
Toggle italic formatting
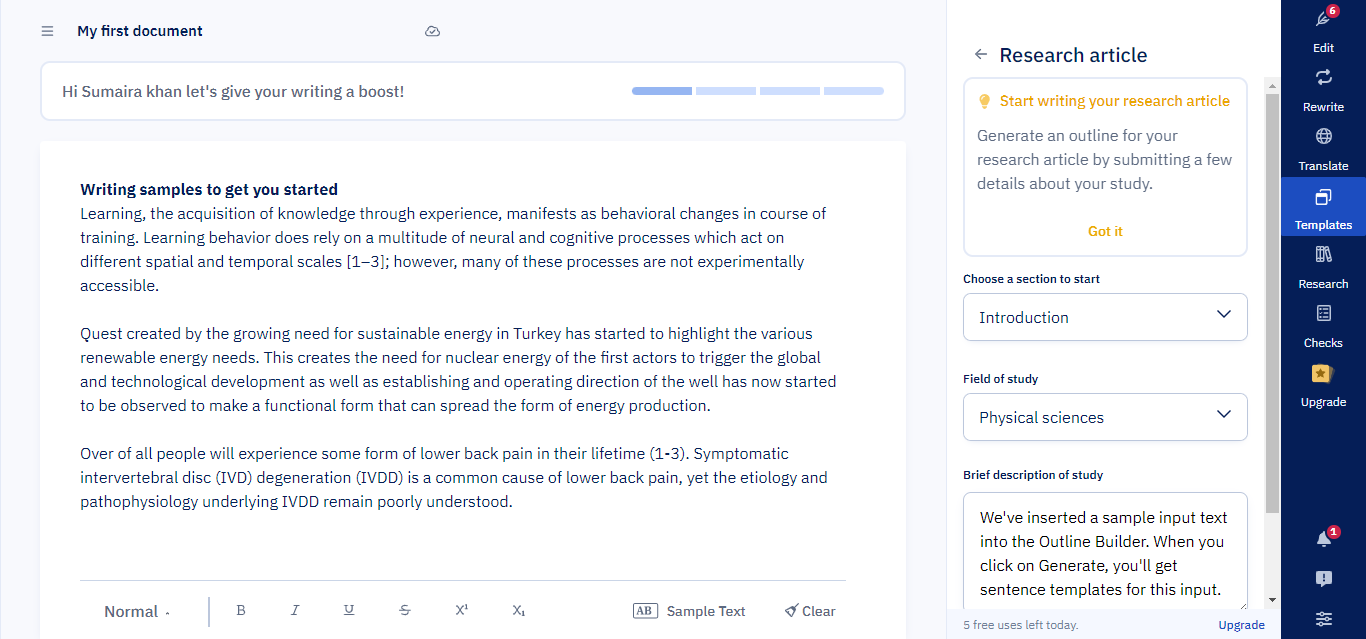click(295, 611)
